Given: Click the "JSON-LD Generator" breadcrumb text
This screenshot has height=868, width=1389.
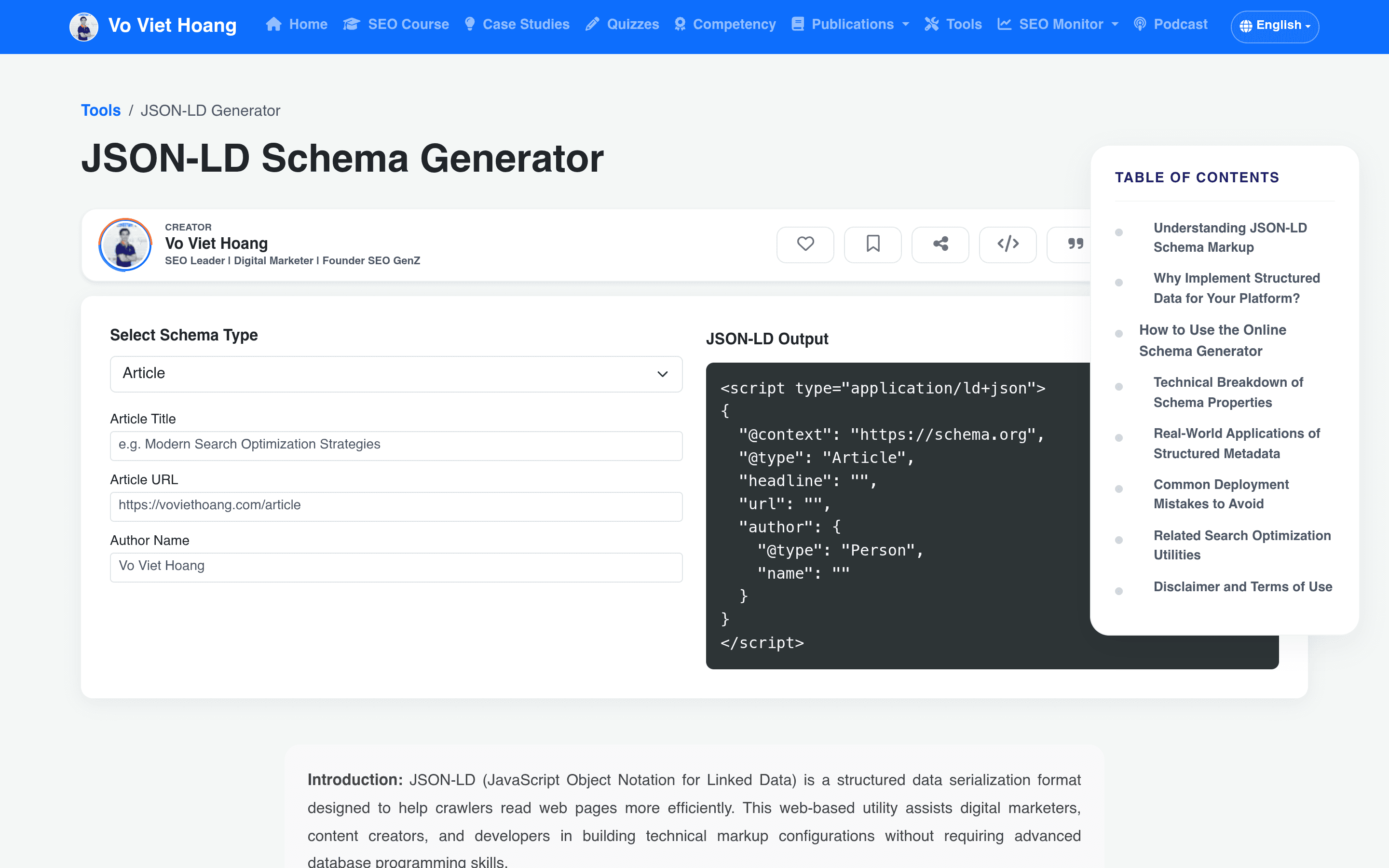Looking at the screenshot, I should tap(210, 110).
